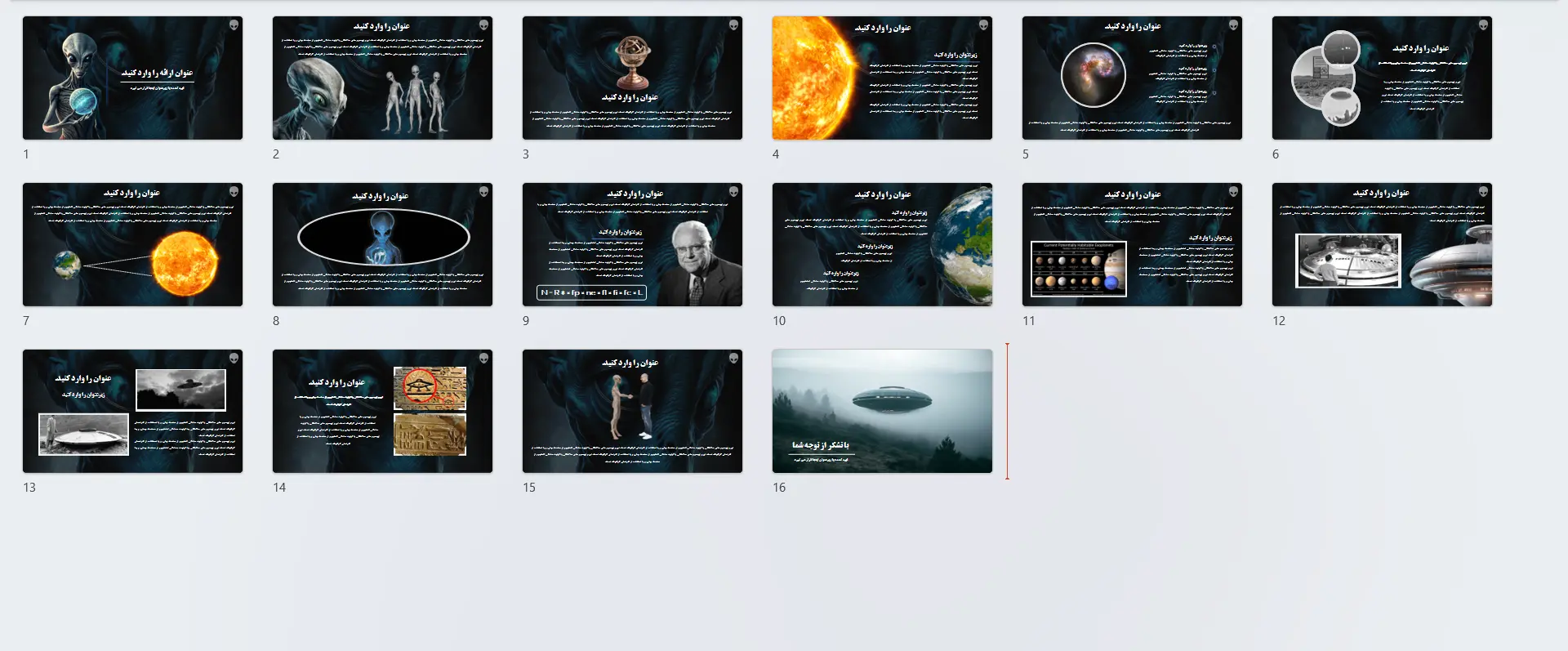Click slide number label "10"
Screen dimensions: 1568x651
[779, 321]
